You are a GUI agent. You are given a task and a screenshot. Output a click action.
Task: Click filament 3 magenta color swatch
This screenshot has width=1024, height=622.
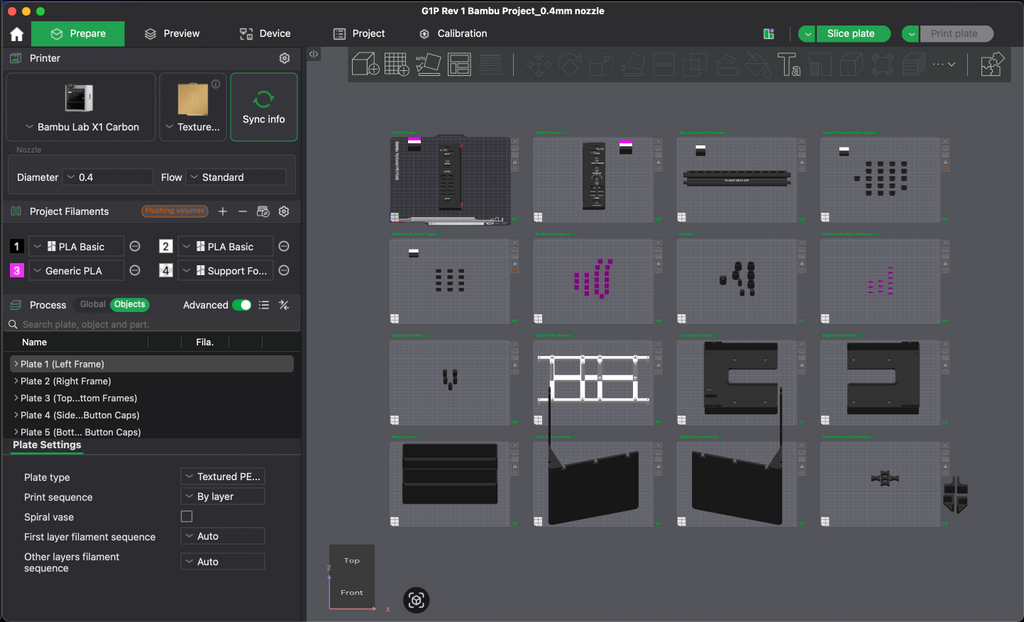tap(14, 270)
